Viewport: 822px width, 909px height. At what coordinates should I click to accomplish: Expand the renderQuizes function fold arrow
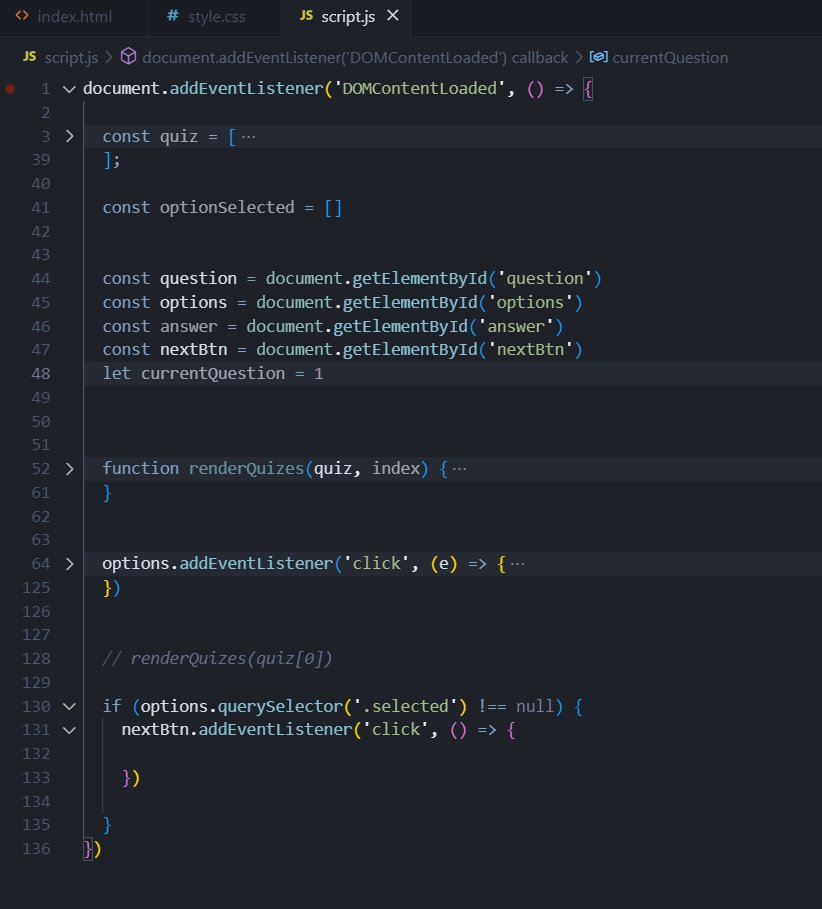[68, 467]
